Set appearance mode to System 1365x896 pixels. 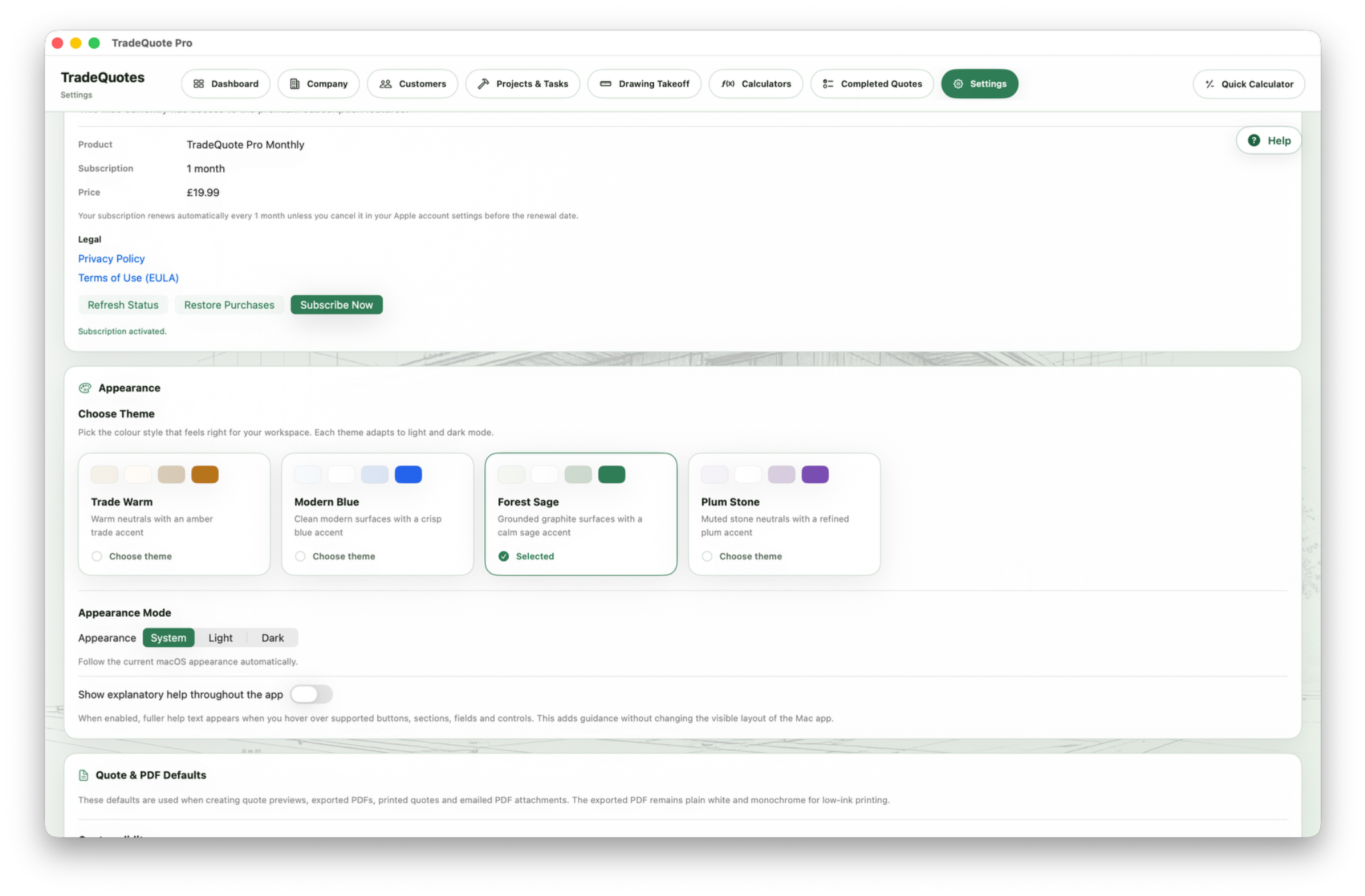(168, 638)
